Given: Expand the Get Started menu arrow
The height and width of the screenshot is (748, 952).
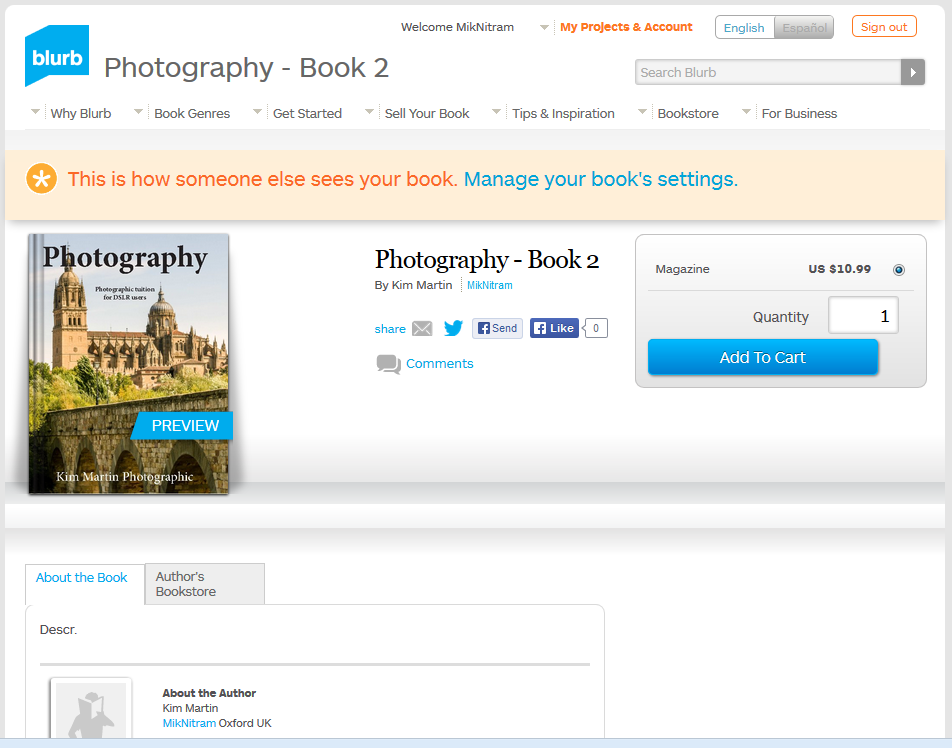Looking at the screenshot, I should (x=257, y=112).
